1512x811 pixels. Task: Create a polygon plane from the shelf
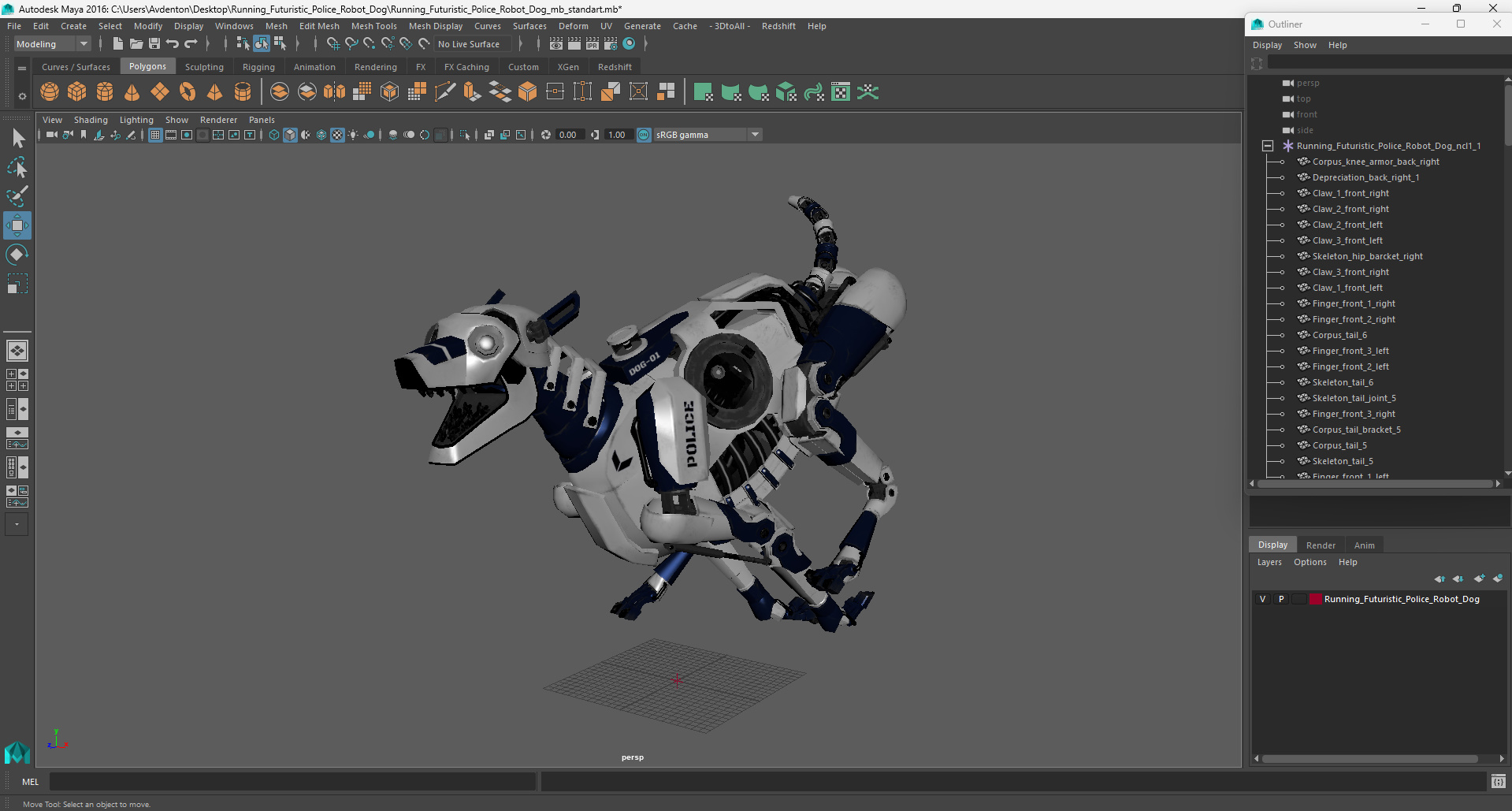point(160,92)
